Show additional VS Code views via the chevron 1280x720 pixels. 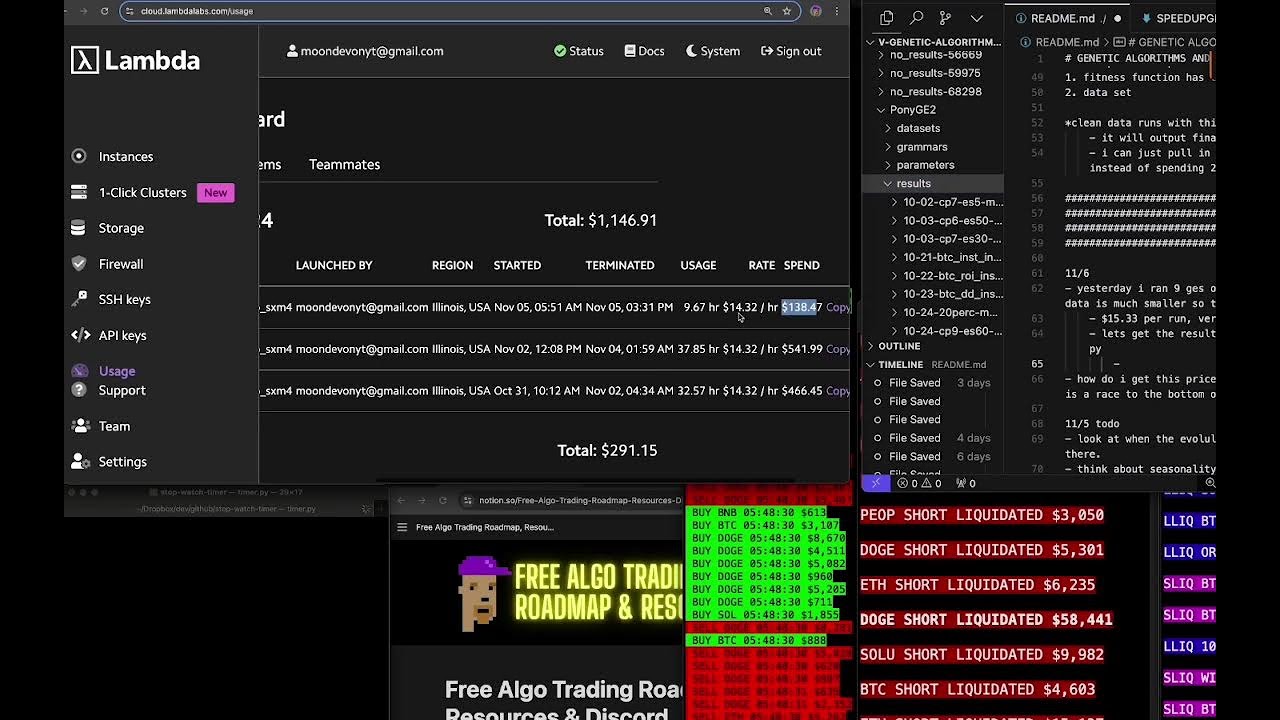coord(977,18)
